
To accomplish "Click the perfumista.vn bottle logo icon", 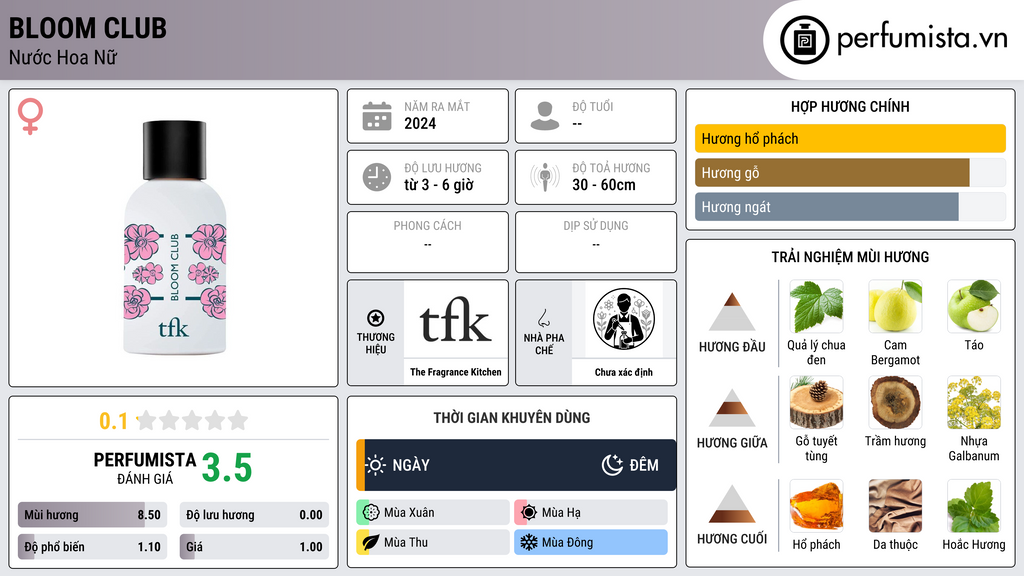I will pyautogui.click(x=804, y=40).
